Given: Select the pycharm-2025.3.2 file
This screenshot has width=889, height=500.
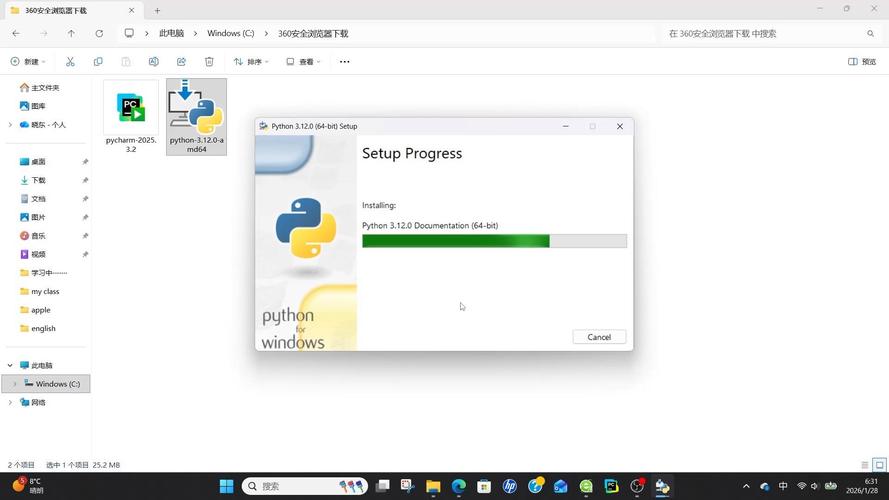Looking at the screenshot, I should [x=131, y=116].
